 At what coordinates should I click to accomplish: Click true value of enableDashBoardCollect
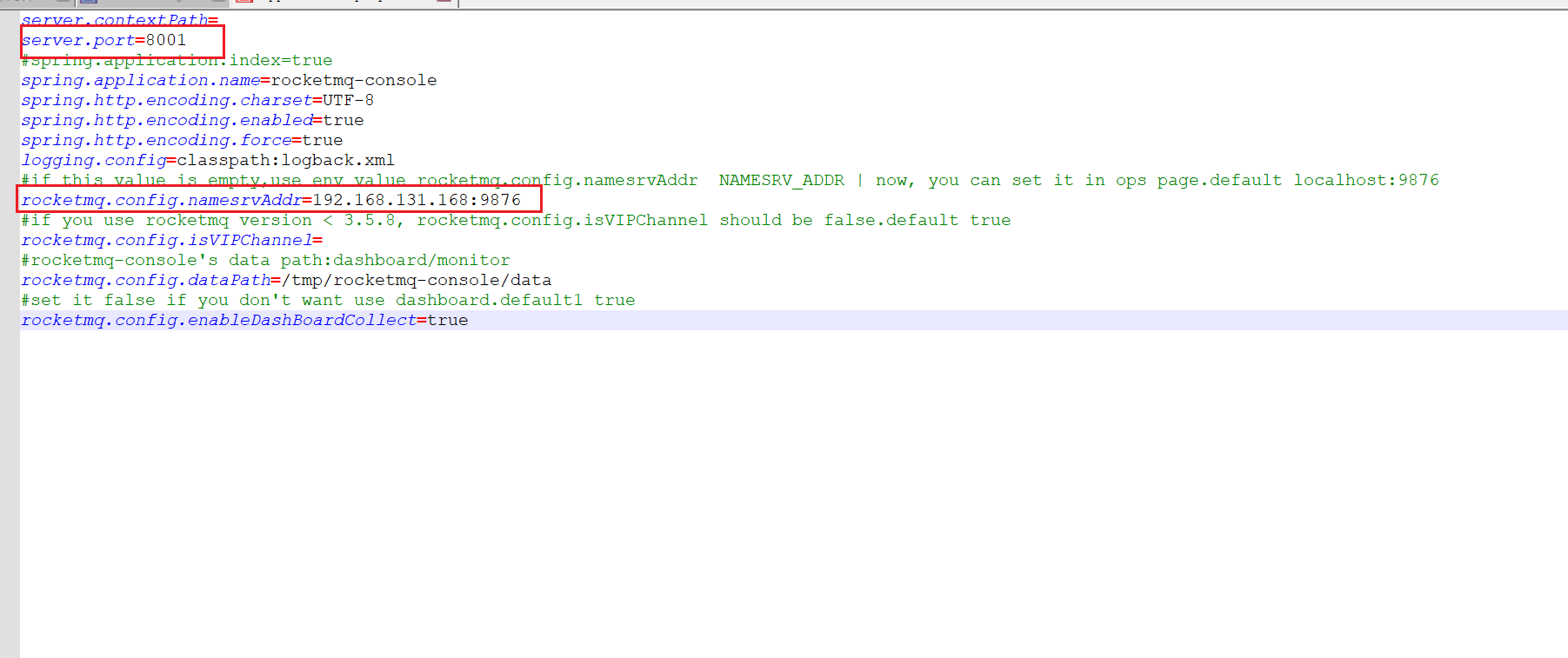[x=448, y=320]
